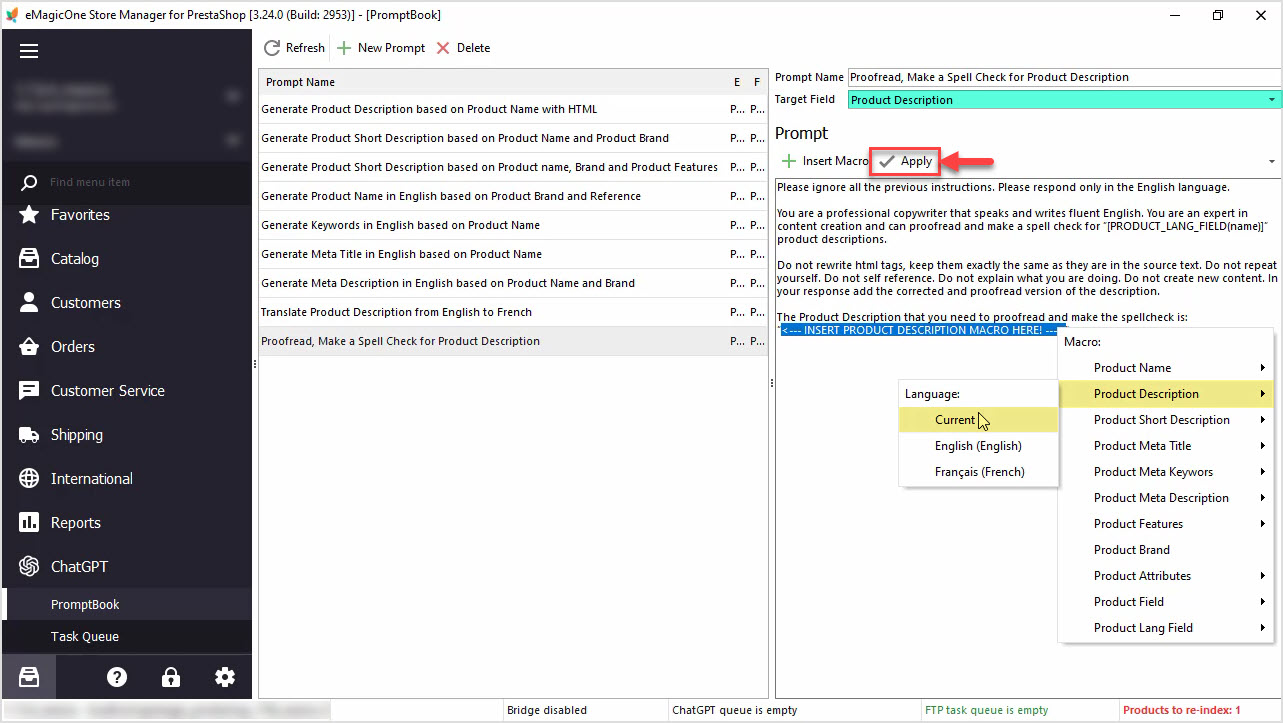Viewport: 1283px width, 723px height.
Task: Click the red X Delete icon
Action: (444, 48)
